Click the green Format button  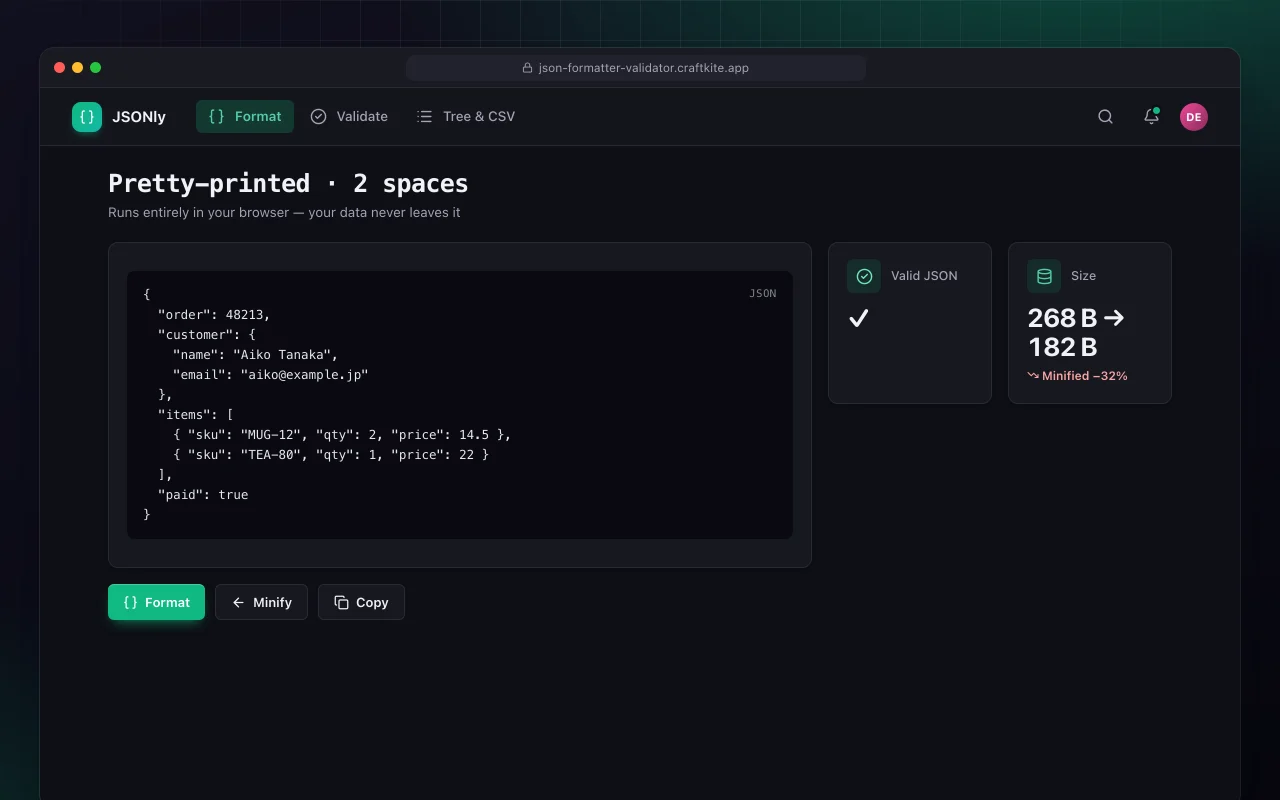(156, 602)
